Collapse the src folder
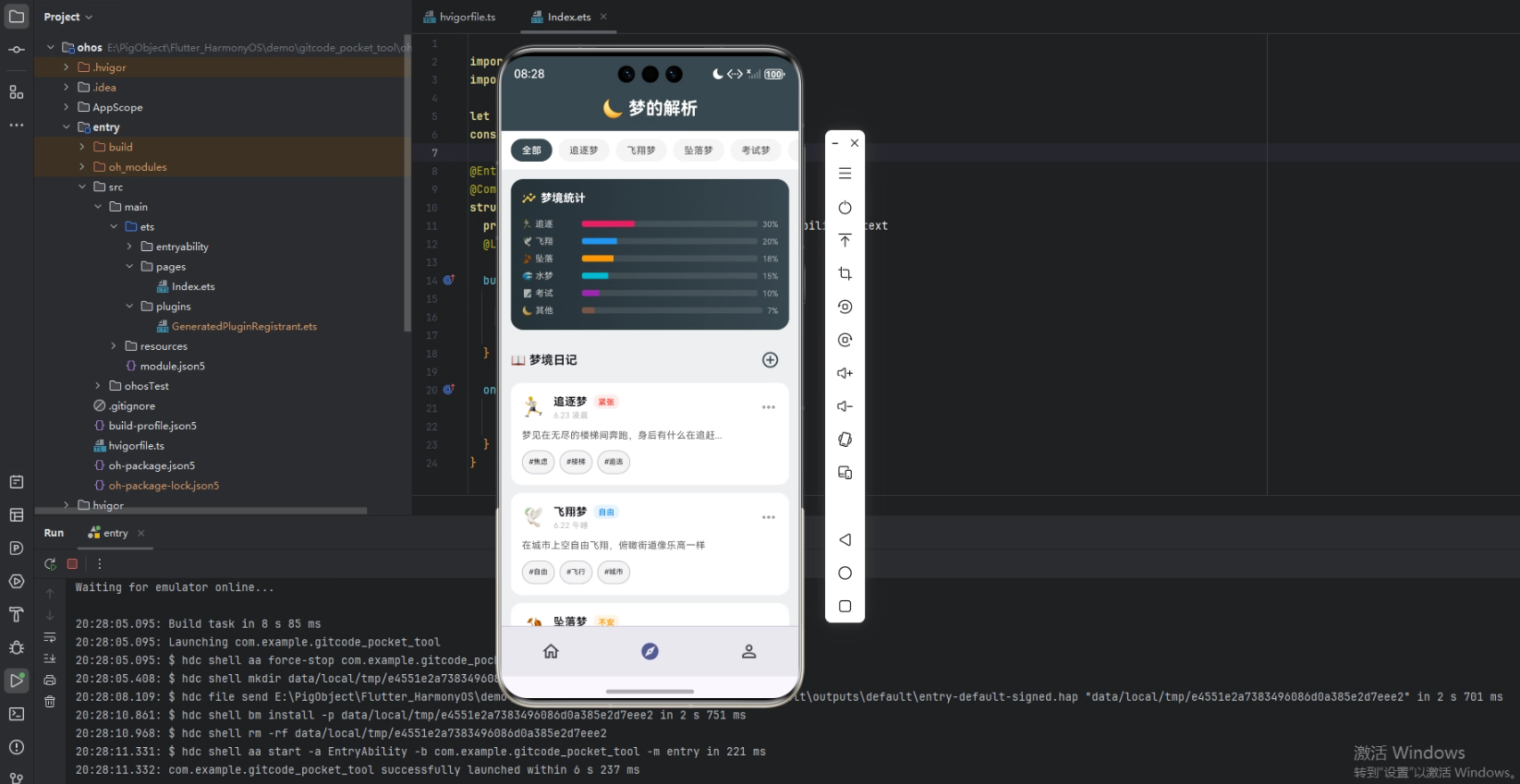Image resolution: width=1520 pixels, height=784 pixels. click(81, 187)
